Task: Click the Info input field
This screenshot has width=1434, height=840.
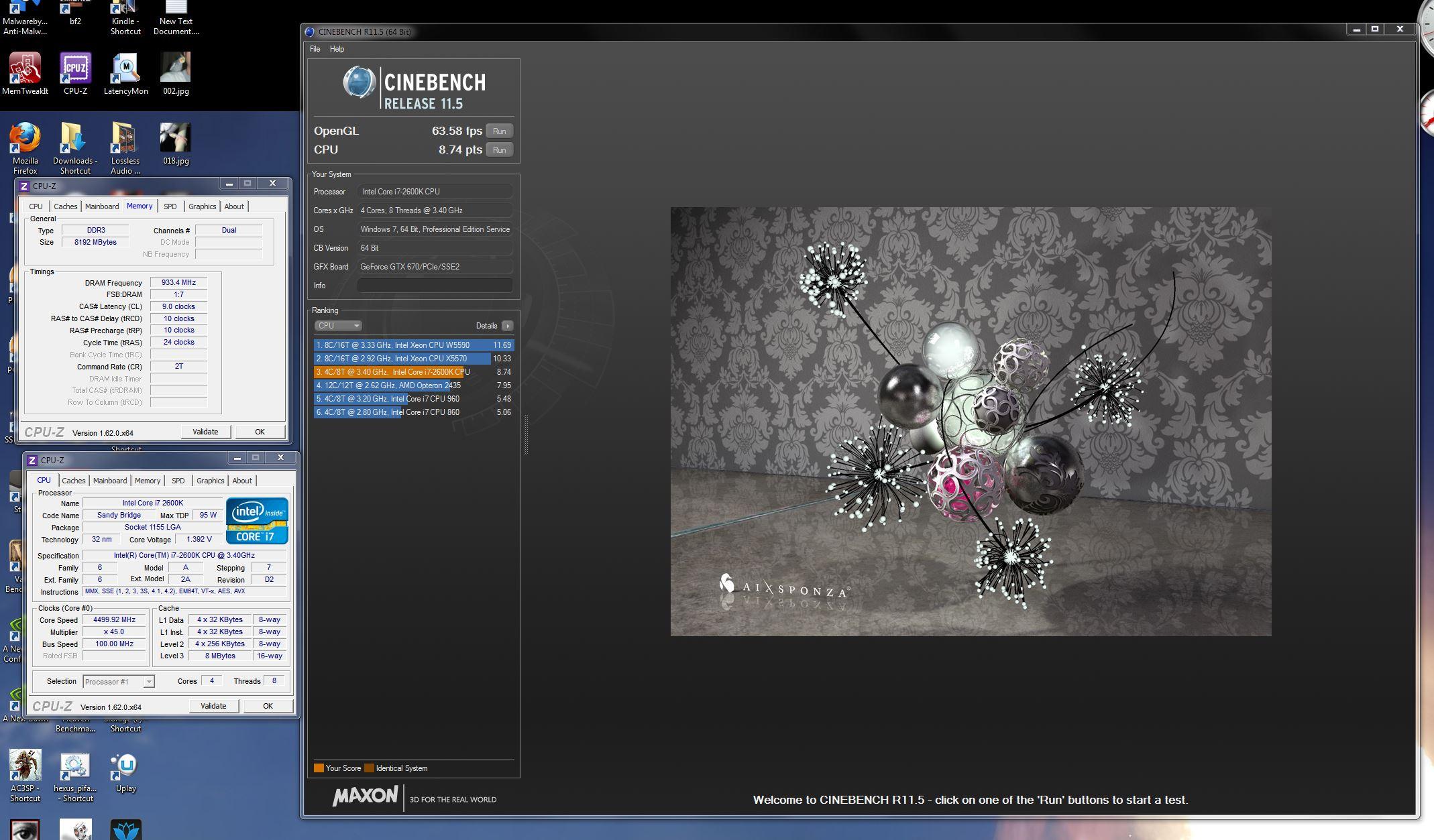Action: [435, 285]
